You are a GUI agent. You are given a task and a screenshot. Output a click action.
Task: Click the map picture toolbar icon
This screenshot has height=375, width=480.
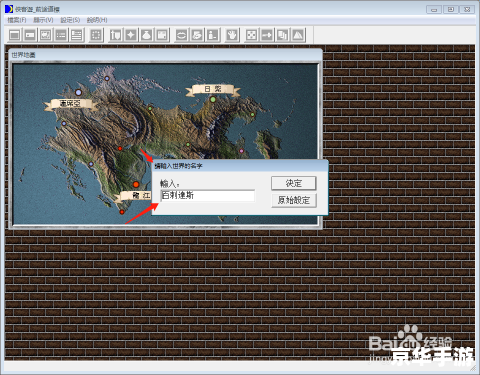(46, 35)
